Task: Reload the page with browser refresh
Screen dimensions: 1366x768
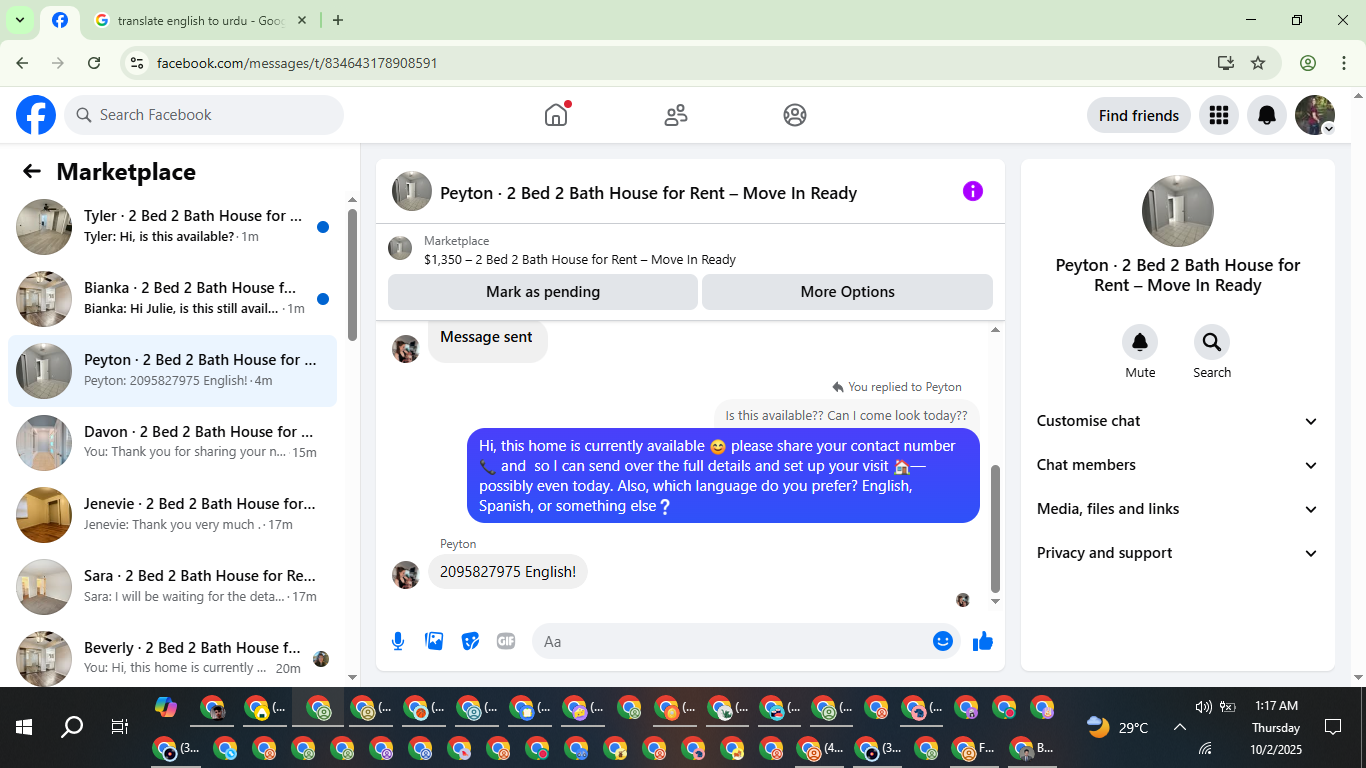Action: [94, 63]
